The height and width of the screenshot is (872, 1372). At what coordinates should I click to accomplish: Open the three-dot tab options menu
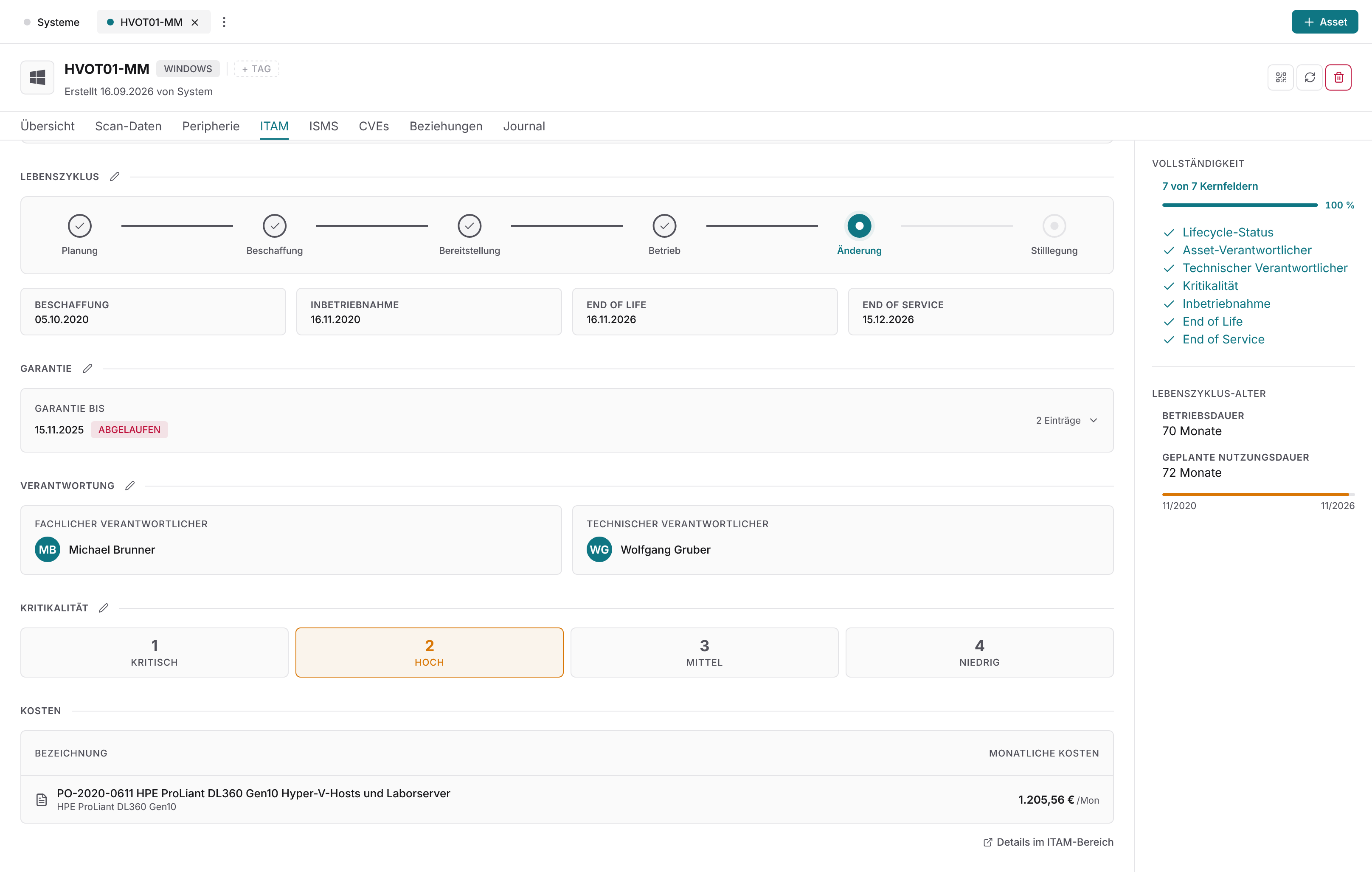pyautogui.click(x=224, y=22)
